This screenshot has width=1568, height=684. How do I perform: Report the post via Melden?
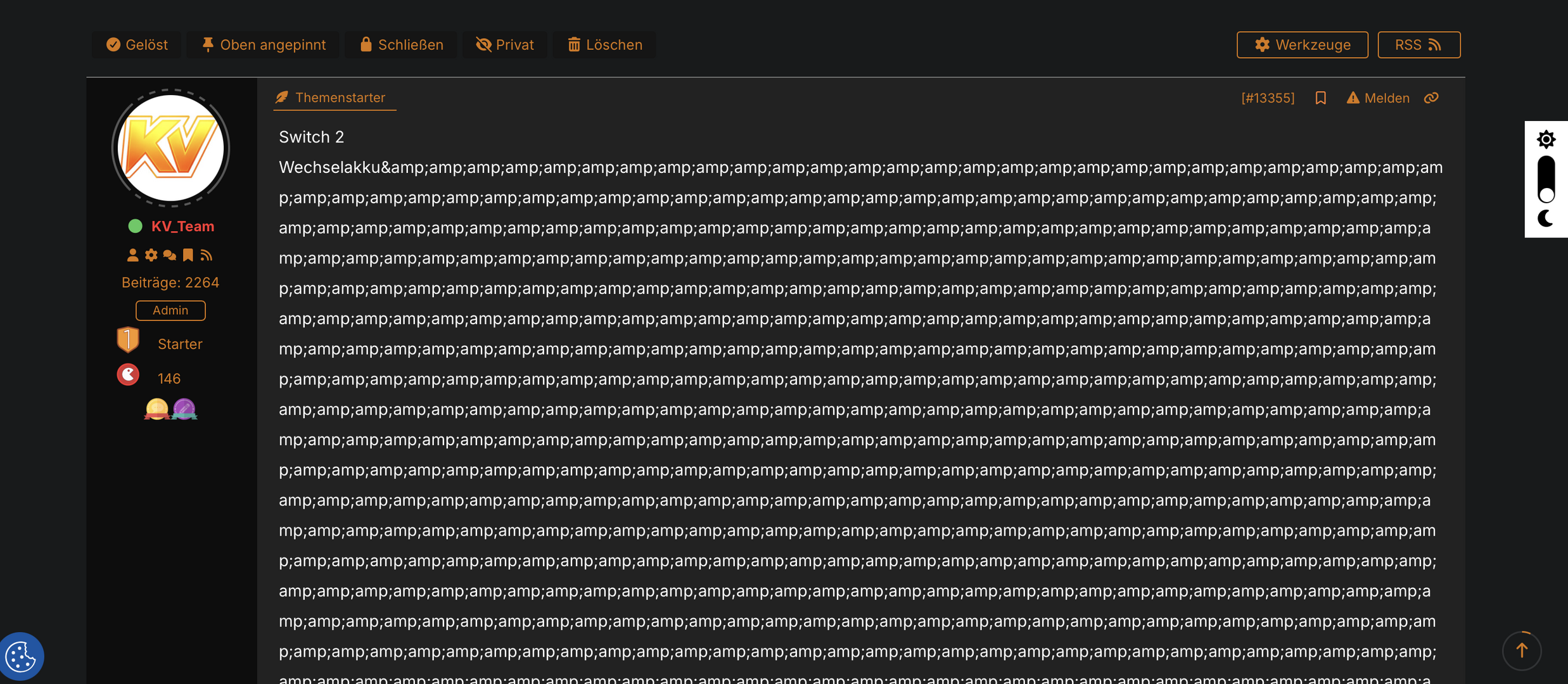point(1378,98)
